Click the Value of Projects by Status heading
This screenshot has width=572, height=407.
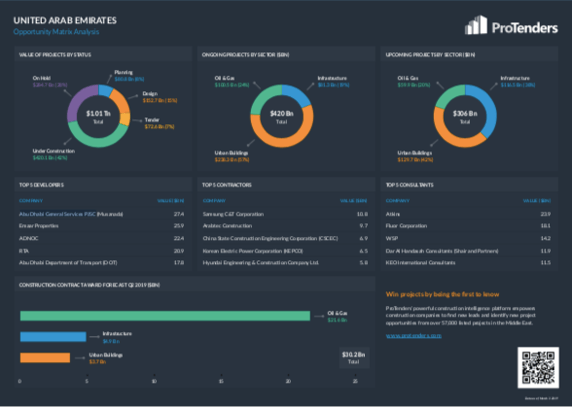click(55, 55)
